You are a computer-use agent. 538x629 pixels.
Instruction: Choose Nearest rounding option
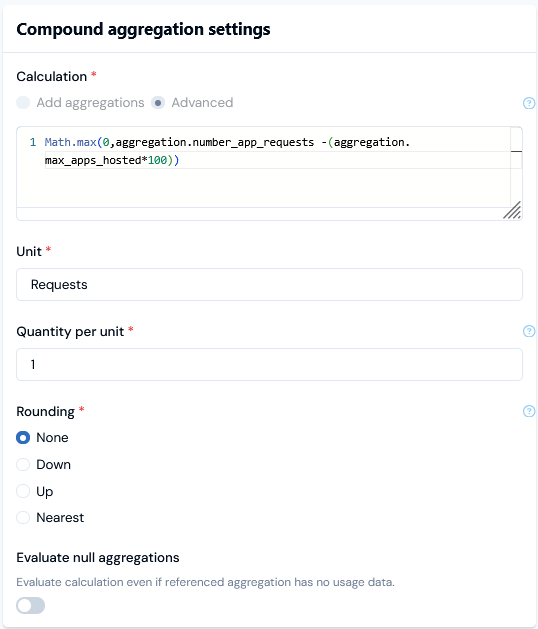tap(23, 517)
